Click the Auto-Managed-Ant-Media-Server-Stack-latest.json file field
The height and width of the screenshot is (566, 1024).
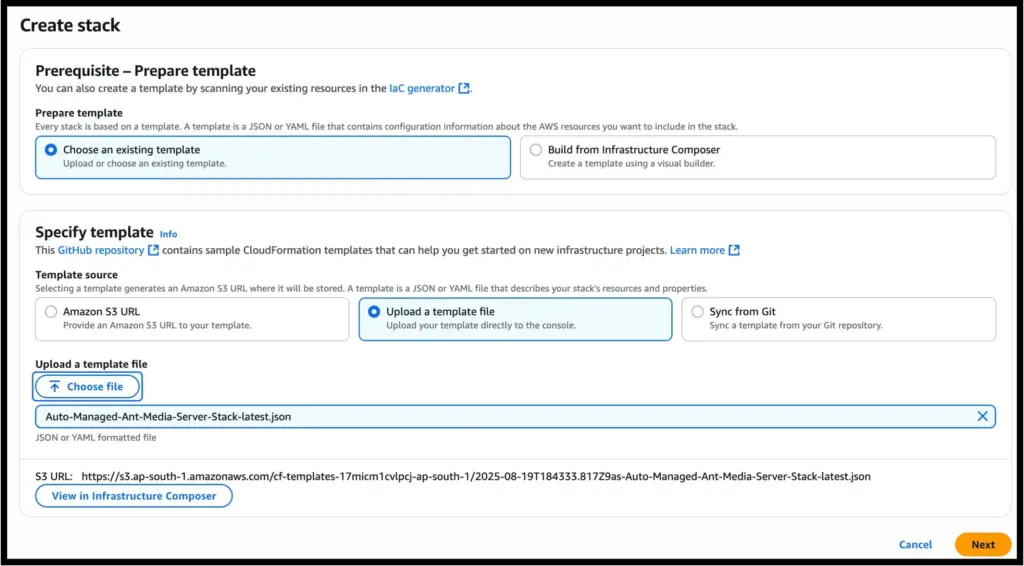(500, 416)
